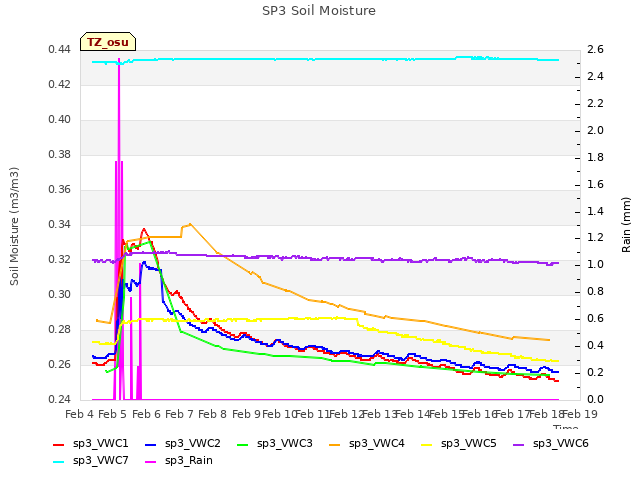This screenshot has width=640, height=480.
Task: Click the yellow sp3_VWC5 legend swatch
Action: click(427, 444)
